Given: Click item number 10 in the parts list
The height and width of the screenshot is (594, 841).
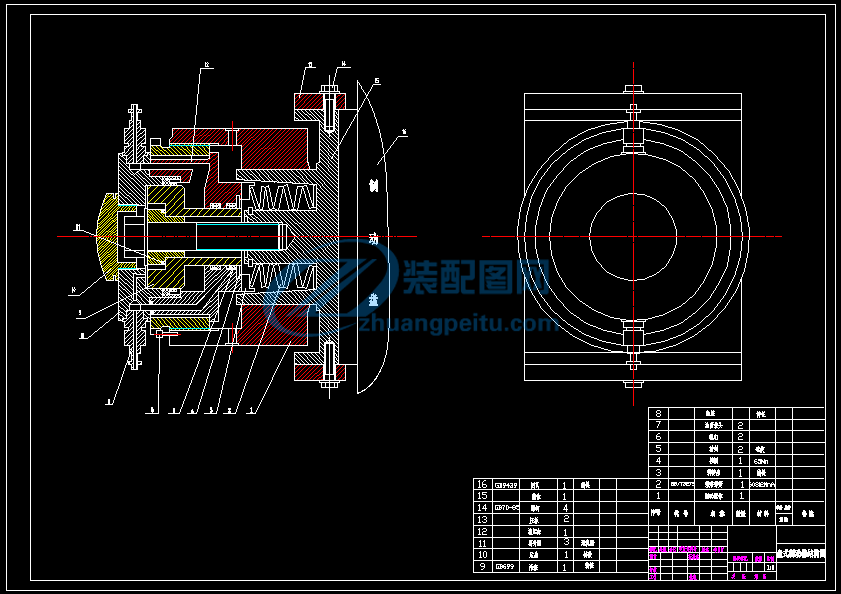Looking at the screenshot, I should [x=482, y=555].
